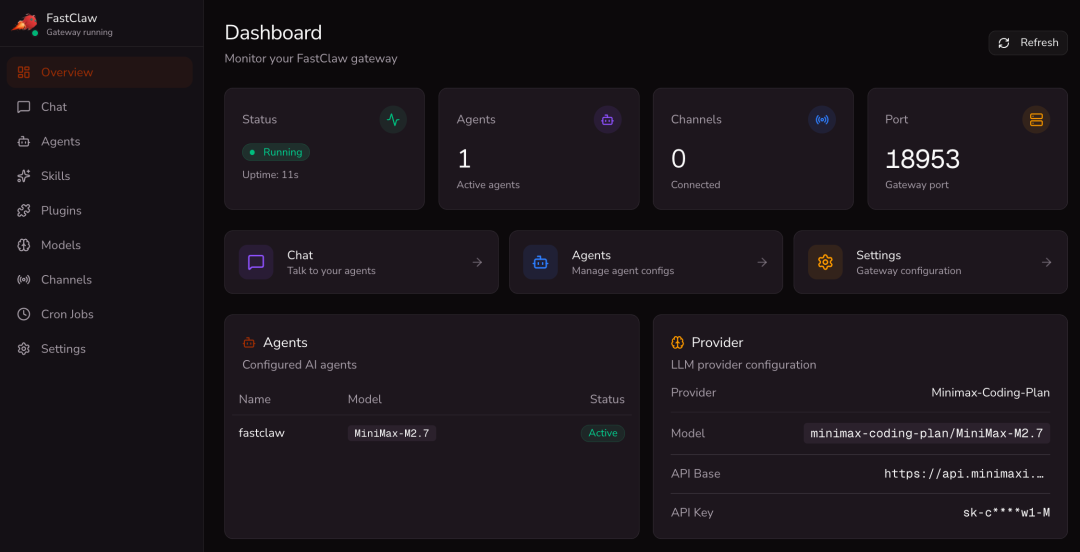Select Models in the sidebar
Image resolution: width=1080 pixels, height=552 pixels.
[60, 245]
